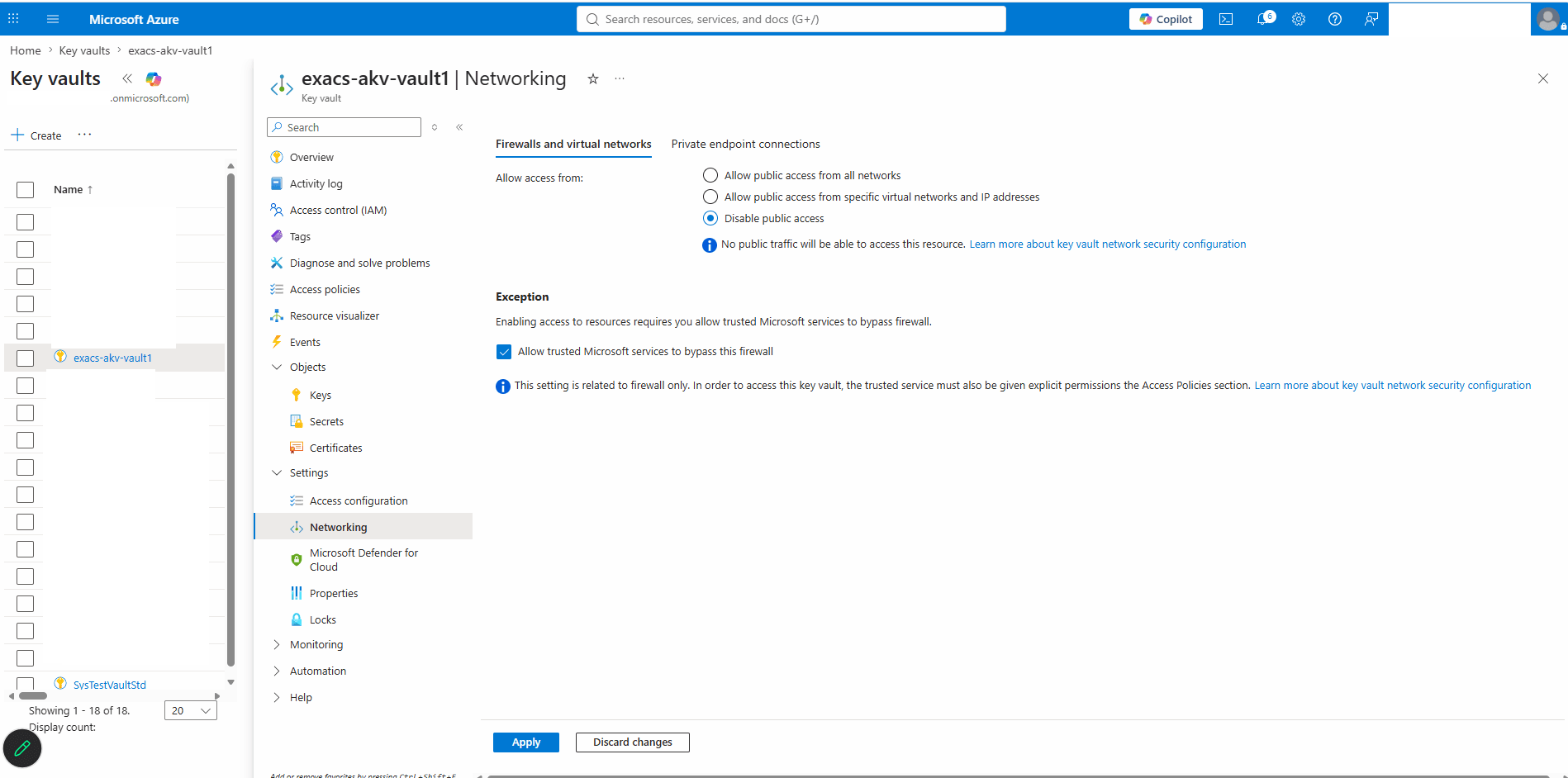Open portal settings gear

(1299, 19)
